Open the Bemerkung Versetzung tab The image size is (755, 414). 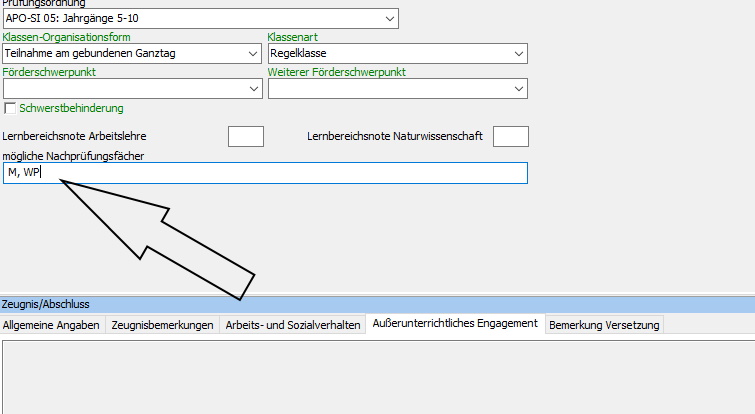coord(604,325)
